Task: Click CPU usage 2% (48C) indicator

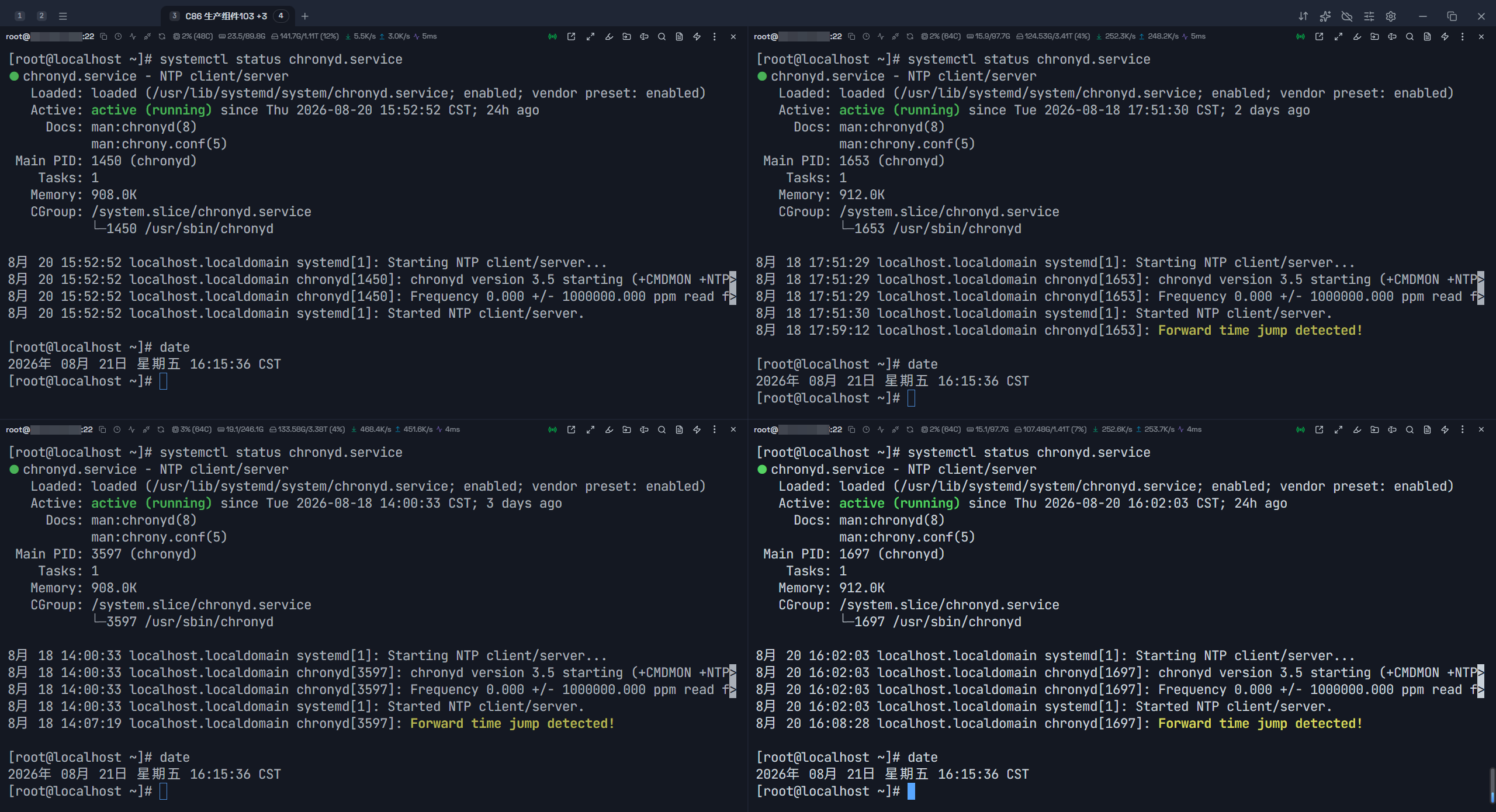Action: pos(193,36)
